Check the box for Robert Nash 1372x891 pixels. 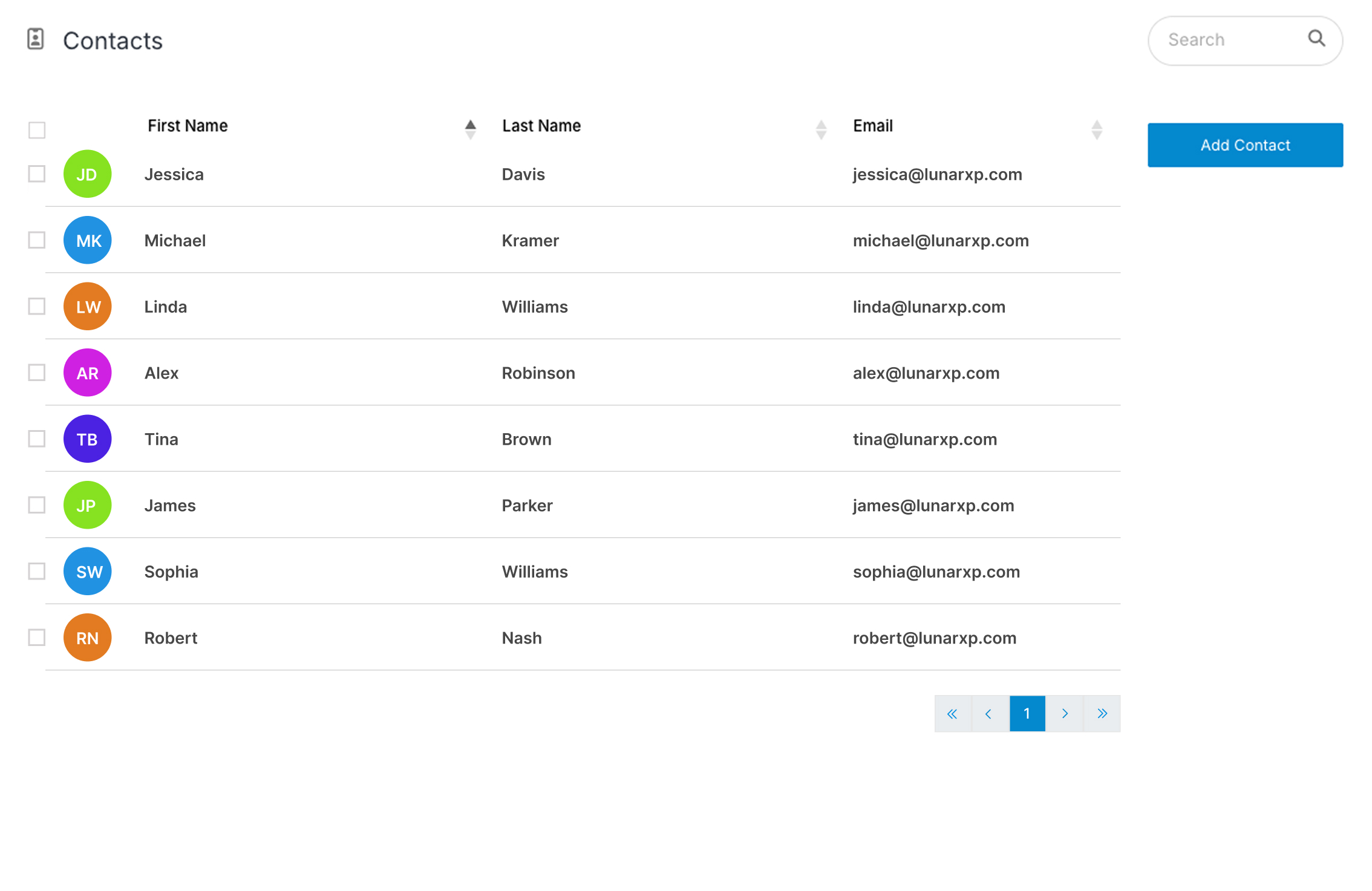pyautogui.click(x=37, y=638)
